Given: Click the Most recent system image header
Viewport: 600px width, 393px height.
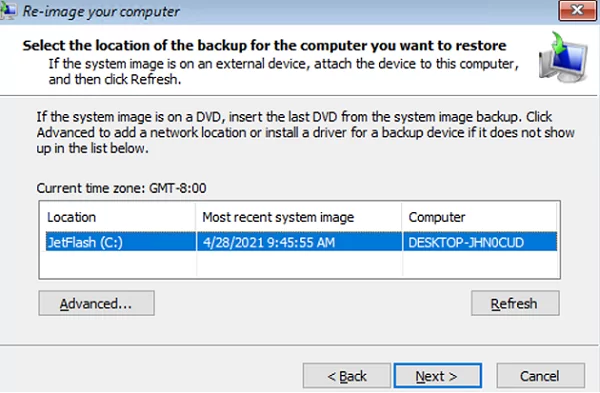Looking at the screenshot, I should pos(298,217).
